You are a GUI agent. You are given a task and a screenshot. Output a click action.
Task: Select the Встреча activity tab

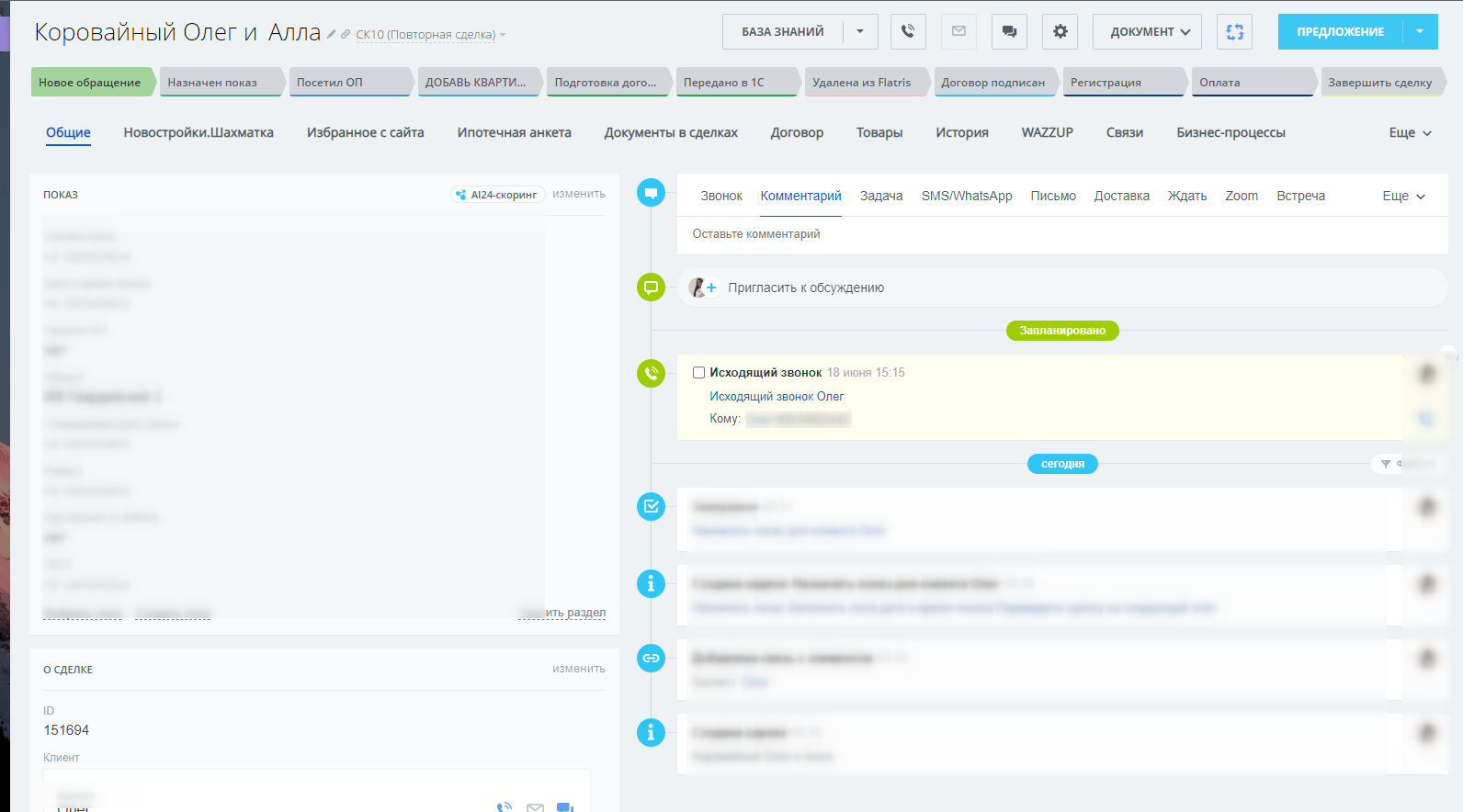tap(1300, 196)
